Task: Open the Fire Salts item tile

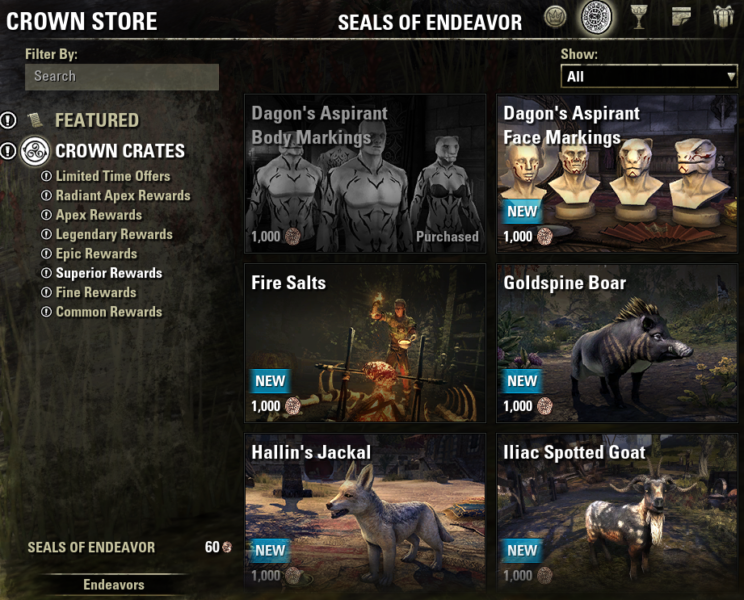Action: [x=365, y=343]
